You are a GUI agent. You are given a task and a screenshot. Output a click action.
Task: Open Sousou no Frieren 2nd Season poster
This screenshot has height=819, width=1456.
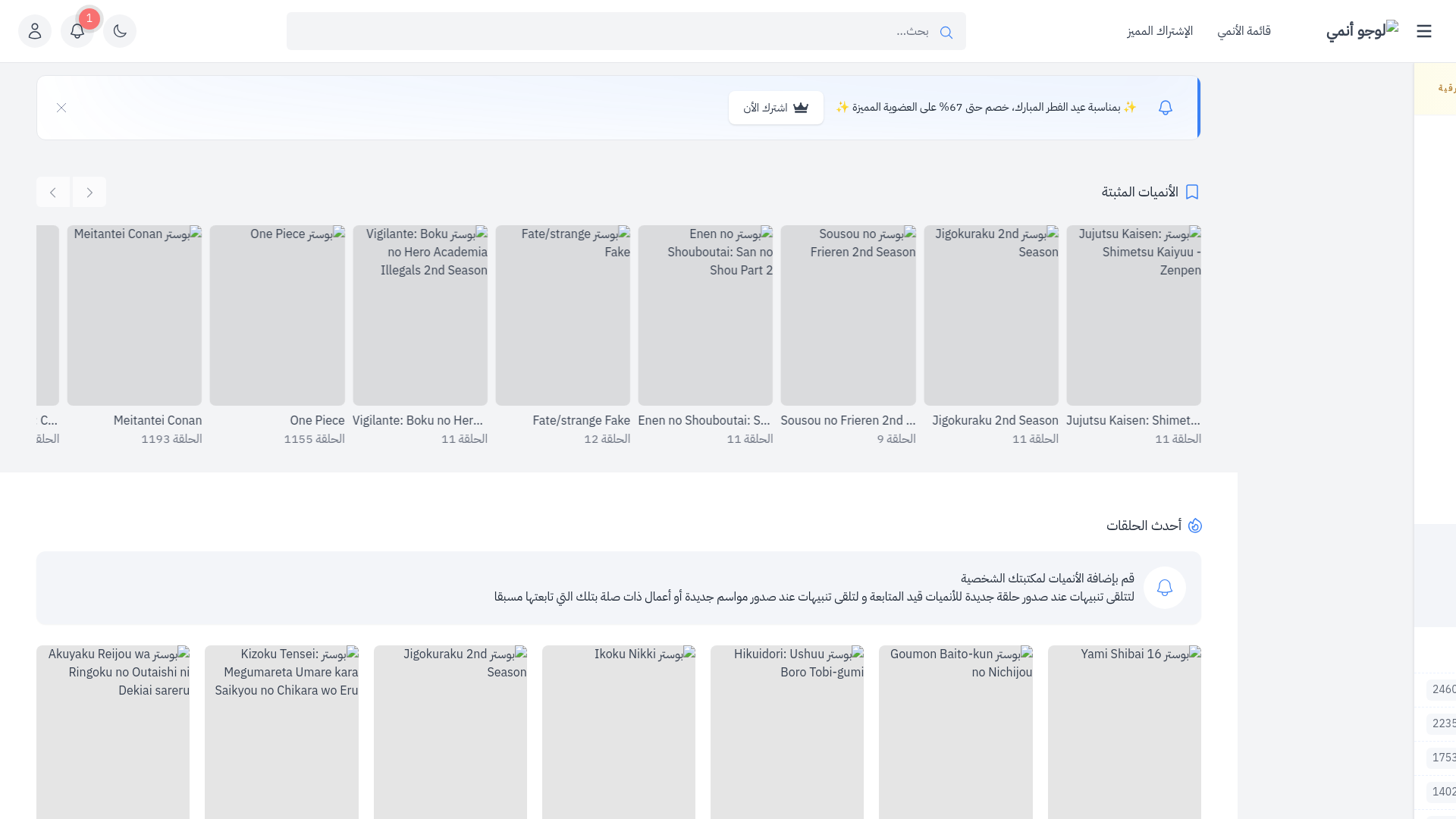tap(849, 315)
